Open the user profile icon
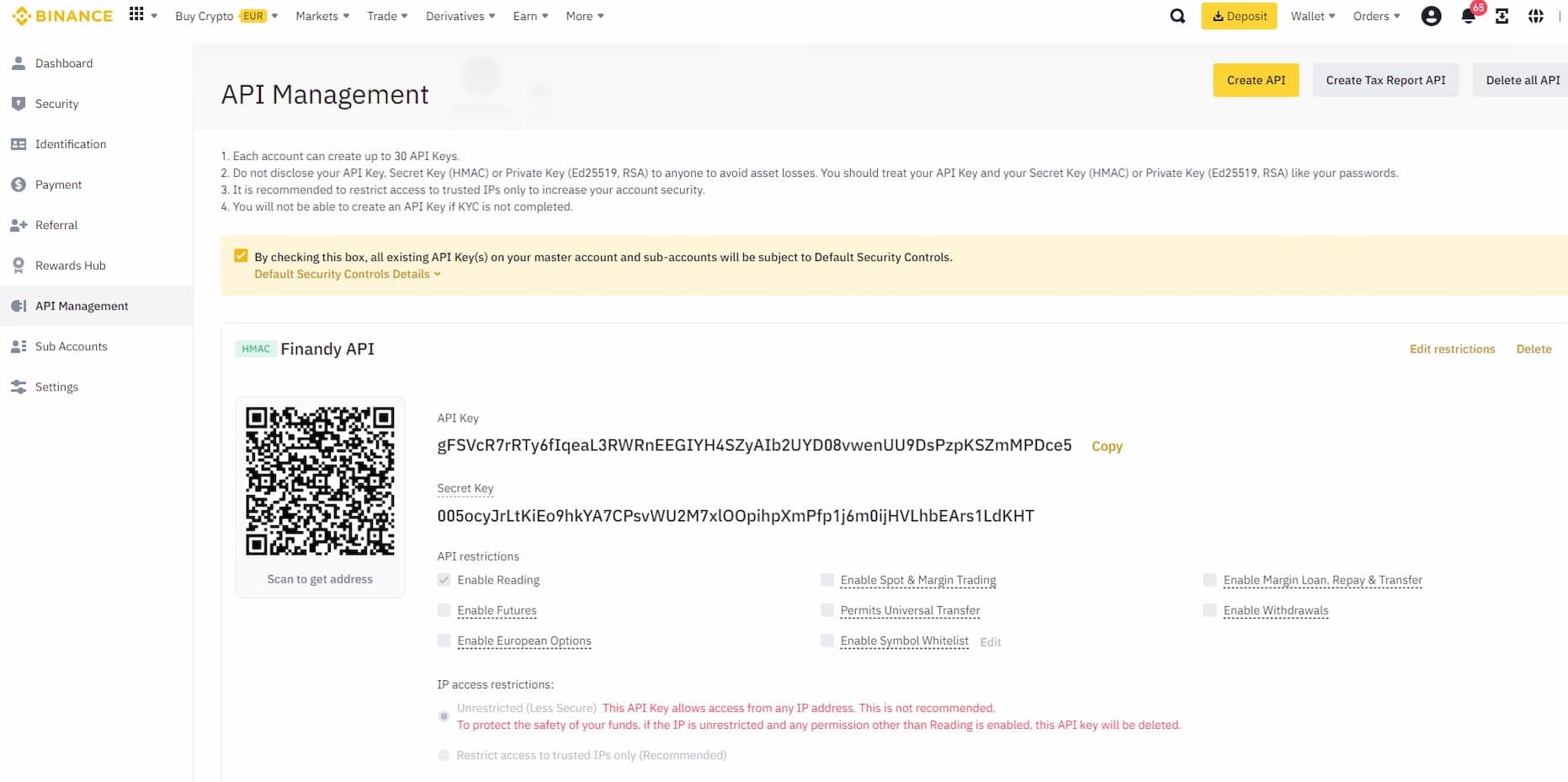 (1431, 16)
